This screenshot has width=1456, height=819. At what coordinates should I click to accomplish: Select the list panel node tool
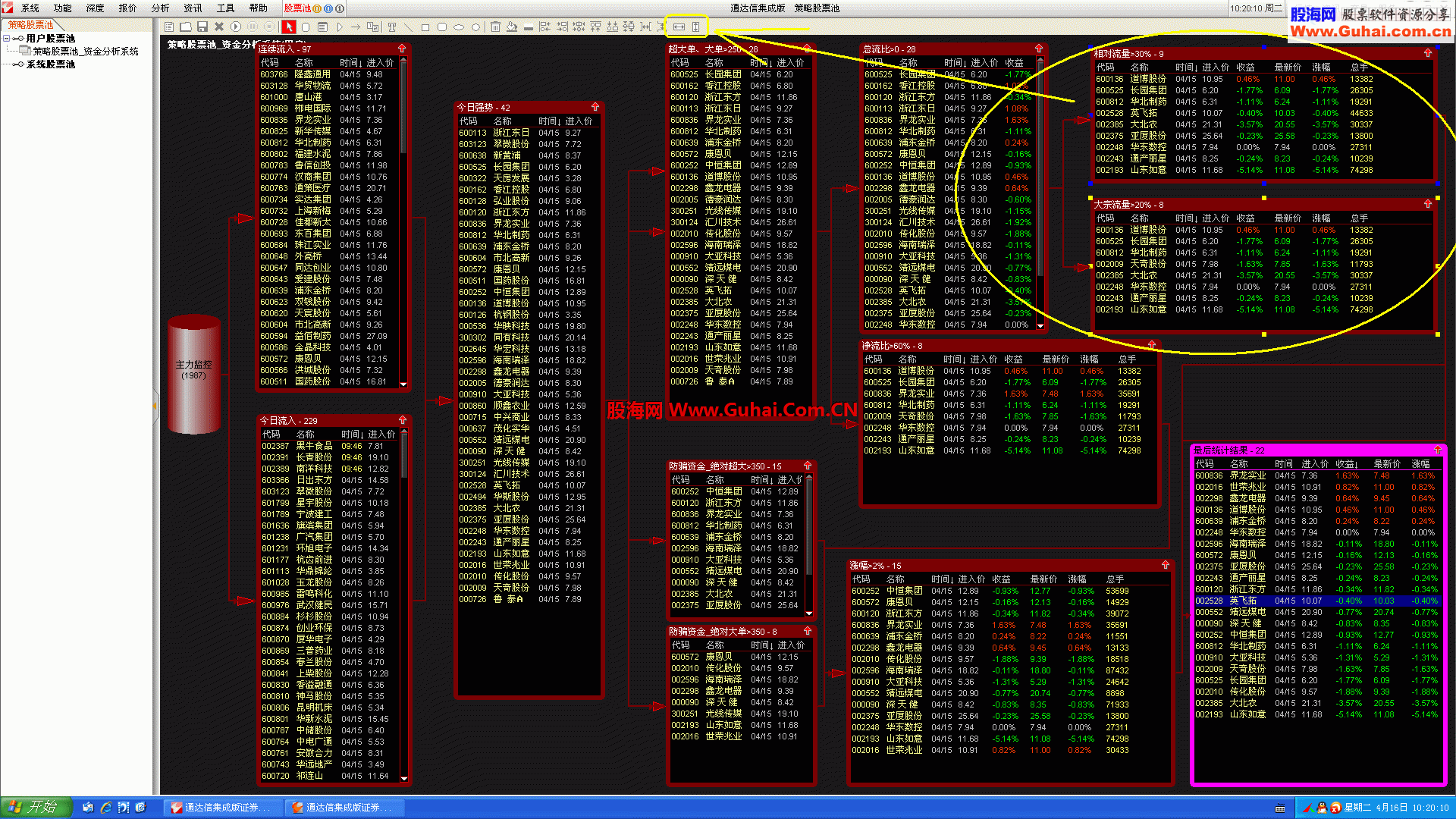click(x=322, y=27)
